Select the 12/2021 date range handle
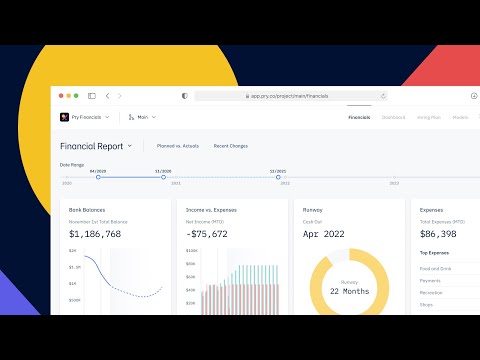Screen dimensions: 480x360 tap(278, 177)
